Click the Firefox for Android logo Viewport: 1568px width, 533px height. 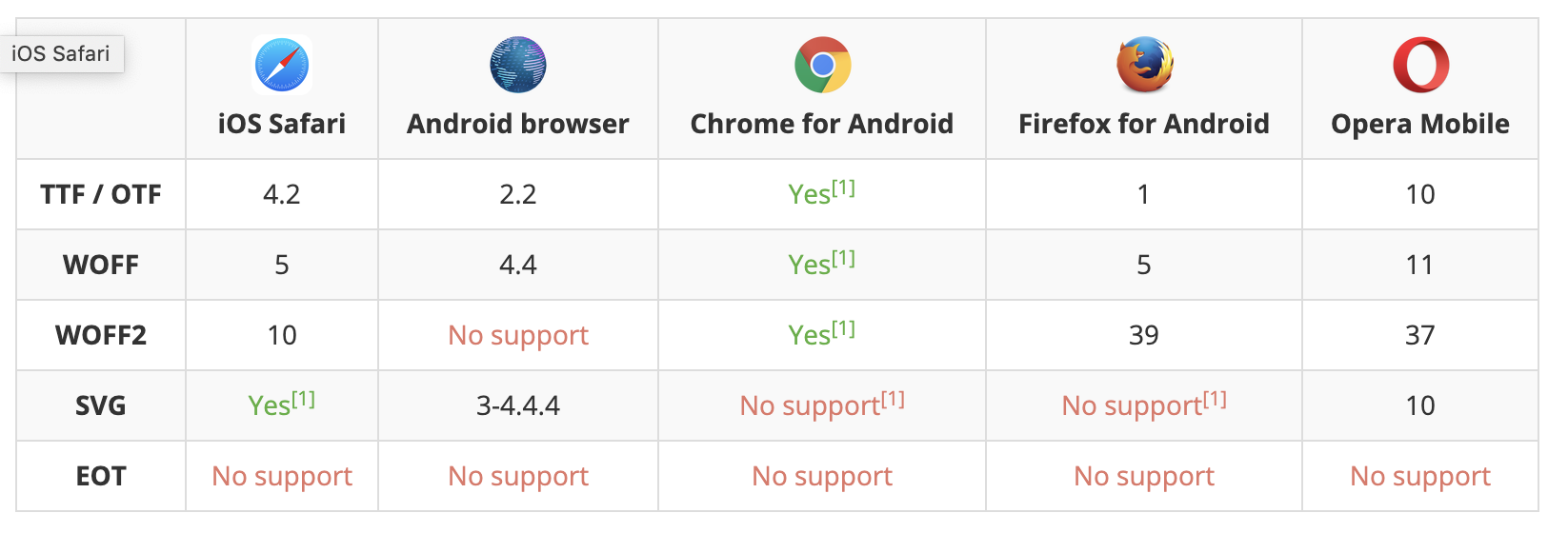click(x=1144, y=65)
